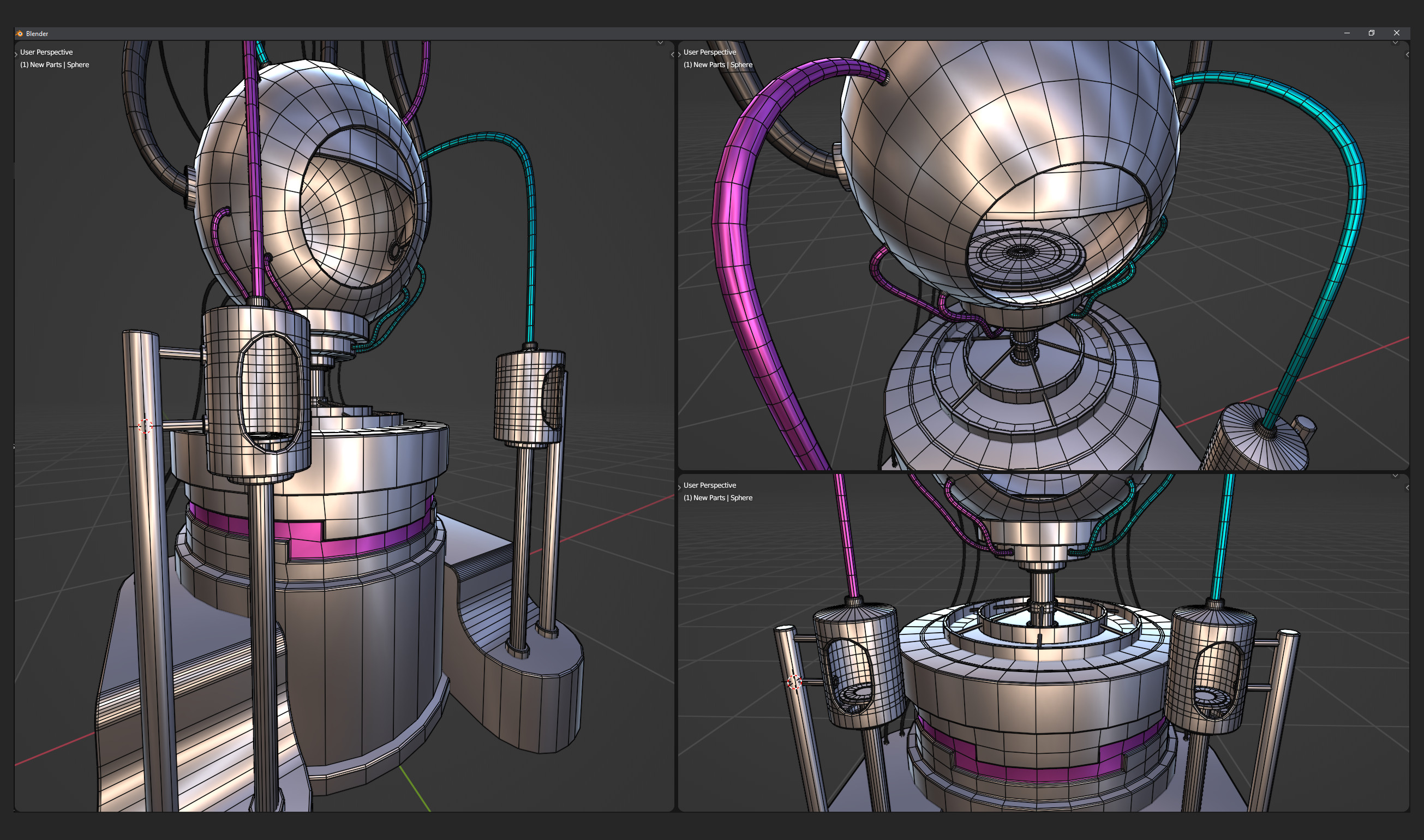Restore down the Blender window

click(x=1371, y=33)
